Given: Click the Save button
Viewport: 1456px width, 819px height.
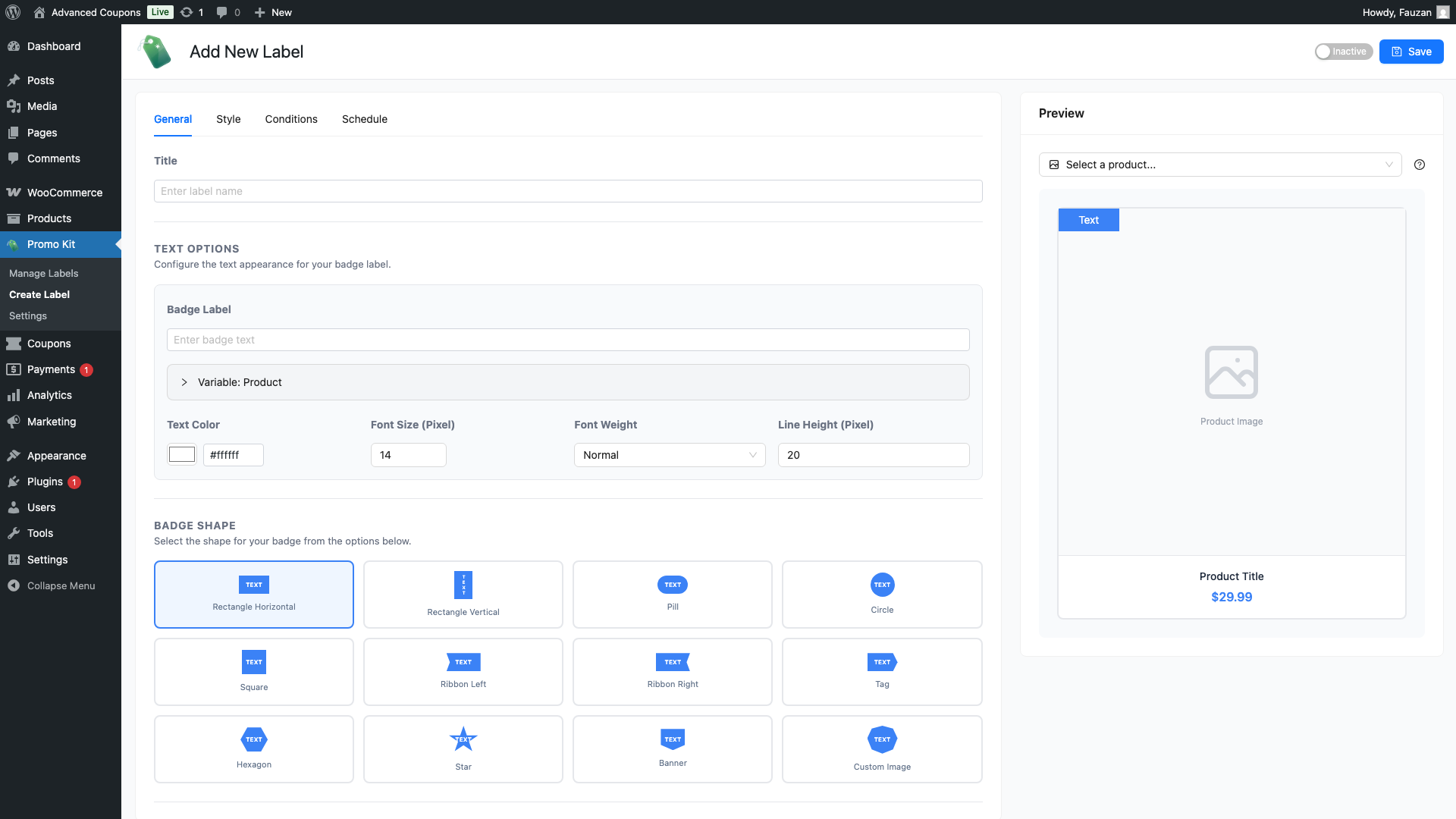Looking at the screenshot, I should [x=1411, y=51].
